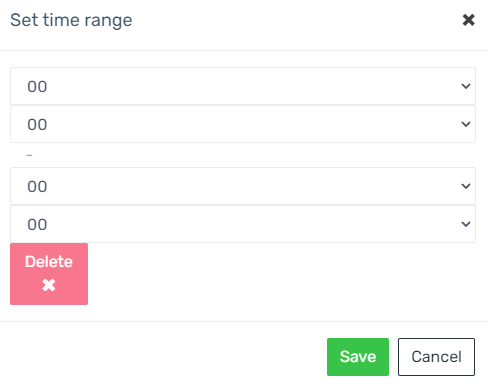The width and height of the screenshot is (488, 387).
Task: Open the start hour dropdown
Action: tap(243, 86)
